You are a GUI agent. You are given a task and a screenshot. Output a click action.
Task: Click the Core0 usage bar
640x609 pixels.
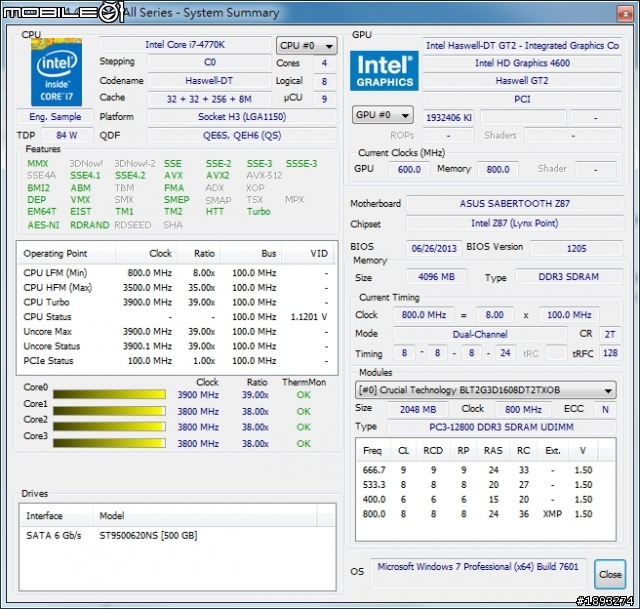coord(109,394)
